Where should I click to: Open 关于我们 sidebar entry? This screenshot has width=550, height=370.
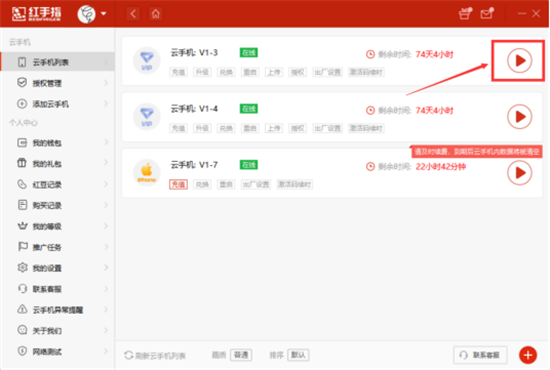58,330
